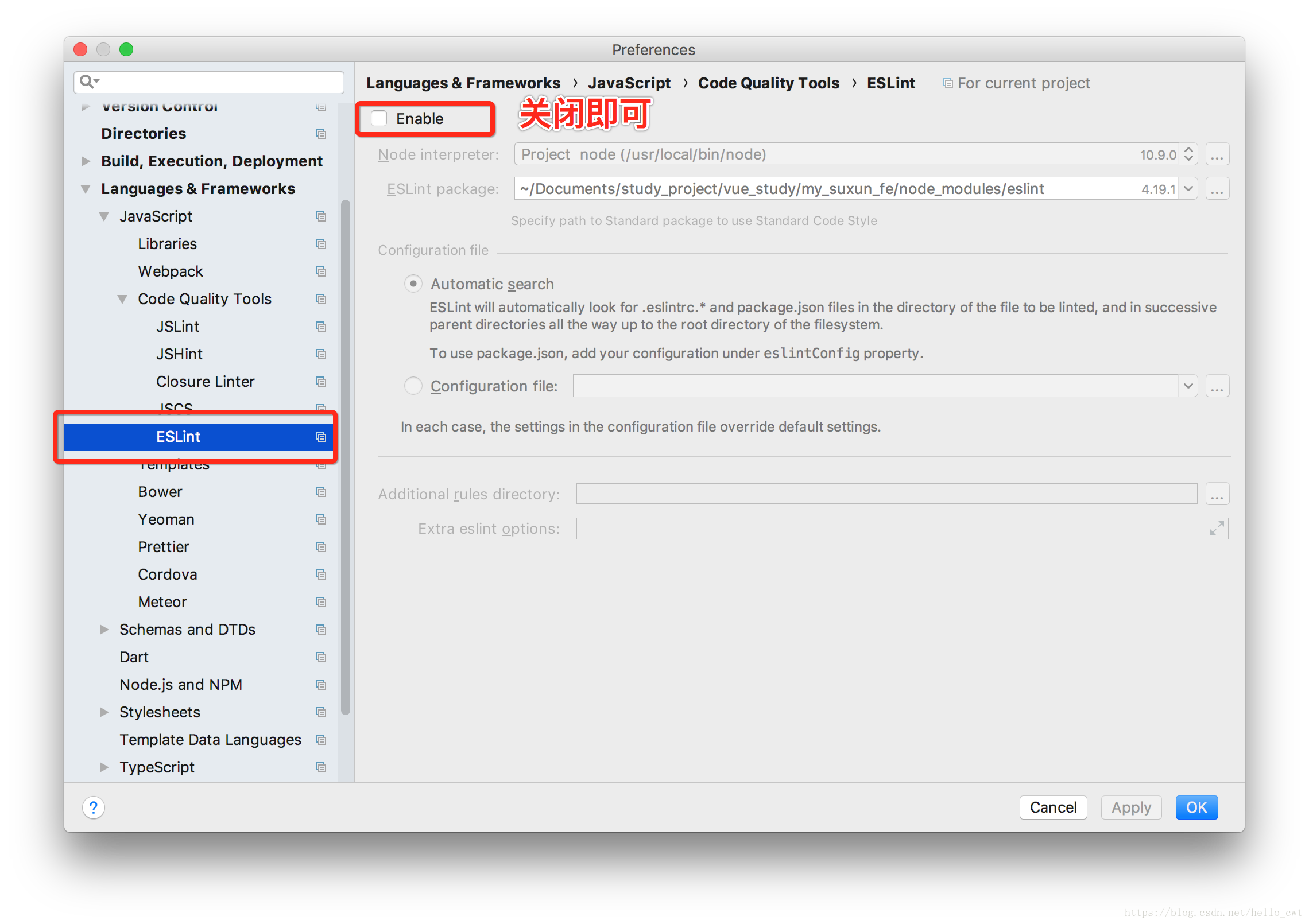Click the project-level icon beside JSHint
Screen dimensions: 1309x924
coord(321,354)
